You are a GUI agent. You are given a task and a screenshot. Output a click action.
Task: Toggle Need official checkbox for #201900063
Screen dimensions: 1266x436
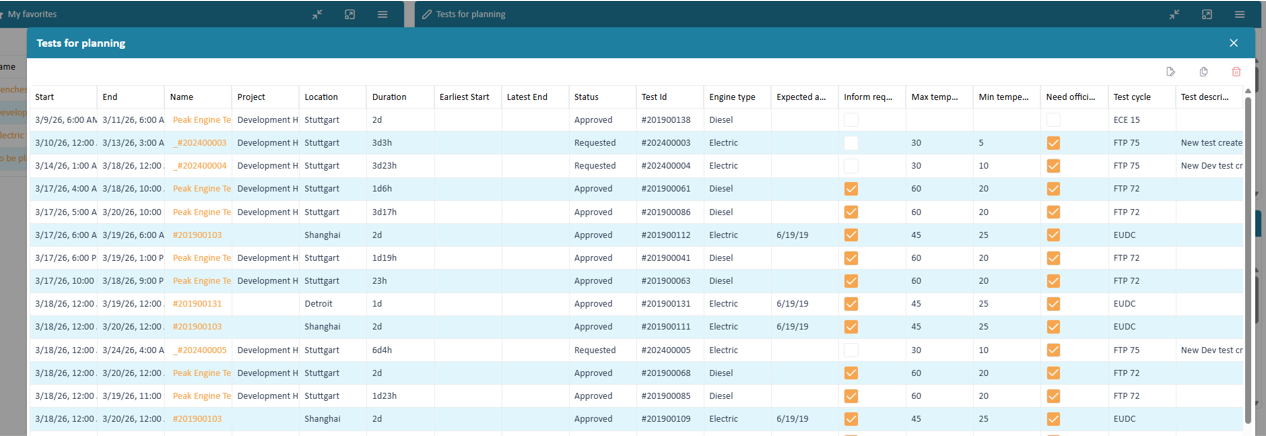click(1053, 281)
